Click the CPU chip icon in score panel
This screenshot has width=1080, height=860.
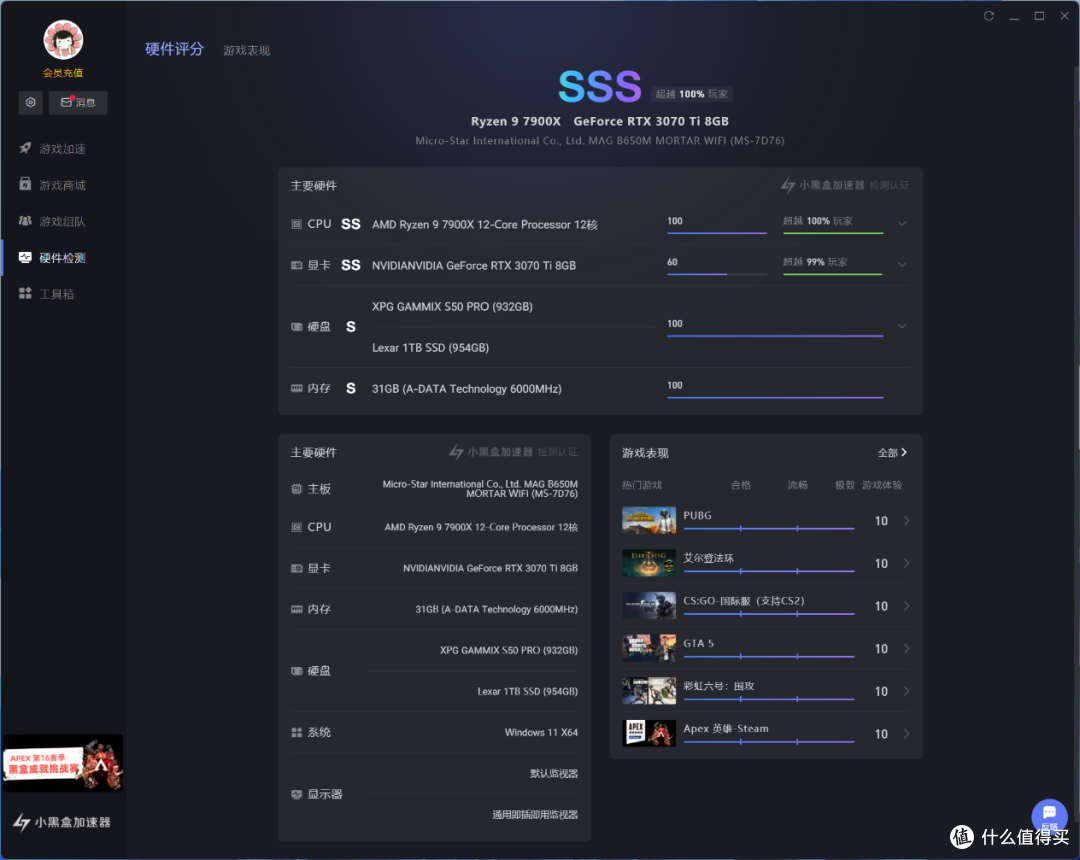pyautogui.click(x=297, y=224)
